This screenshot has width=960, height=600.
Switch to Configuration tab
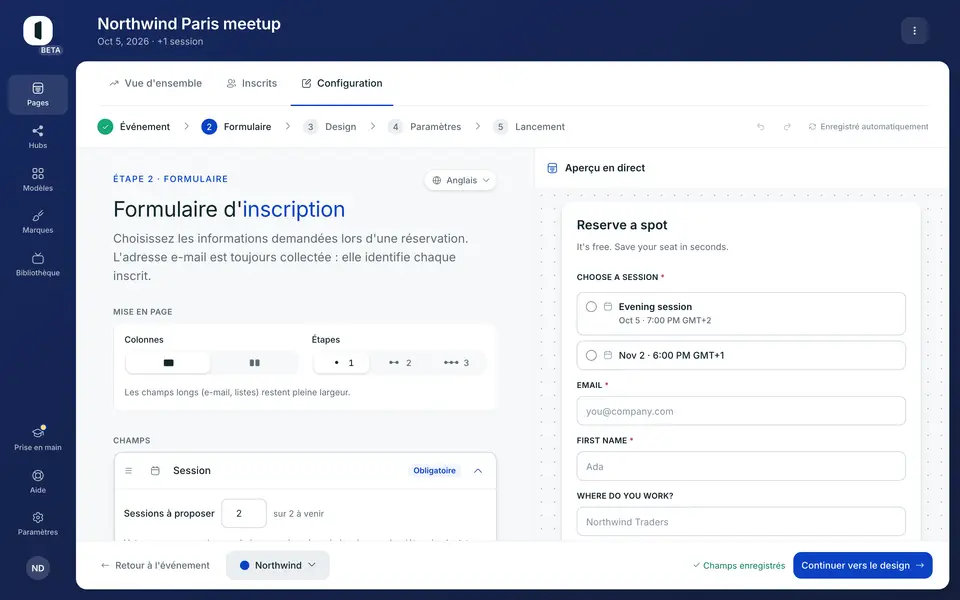coord(342,83)
